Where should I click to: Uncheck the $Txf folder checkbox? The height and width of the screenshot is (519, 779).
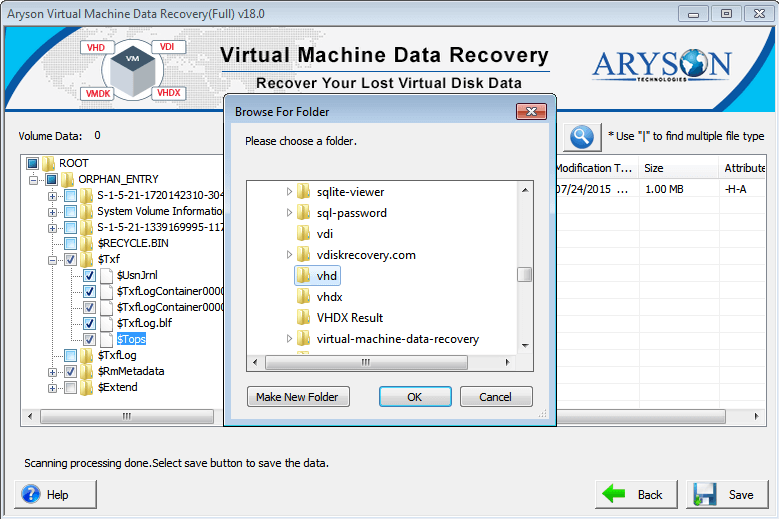[x=71, y=259]
